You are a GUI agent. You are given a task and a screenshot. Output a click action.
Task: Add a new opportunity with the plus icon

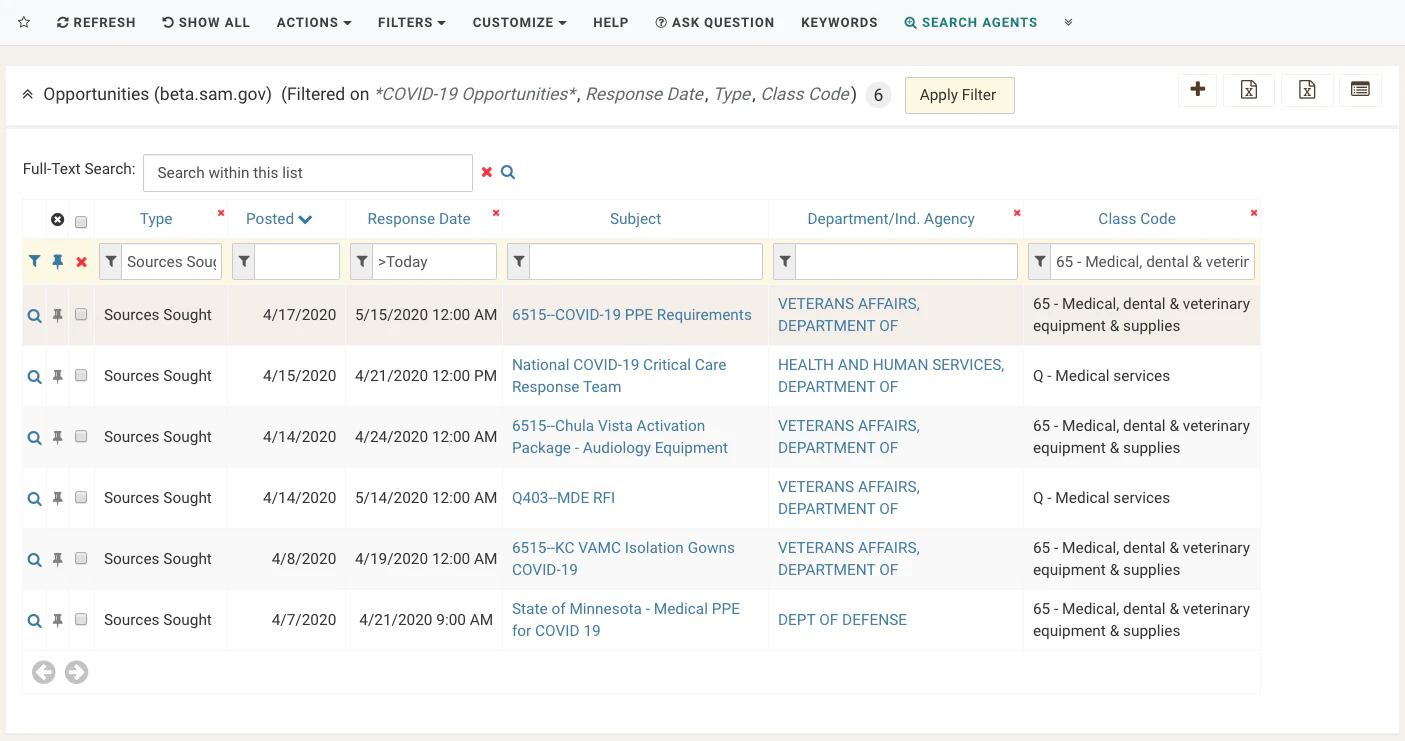coord(1197,90)
